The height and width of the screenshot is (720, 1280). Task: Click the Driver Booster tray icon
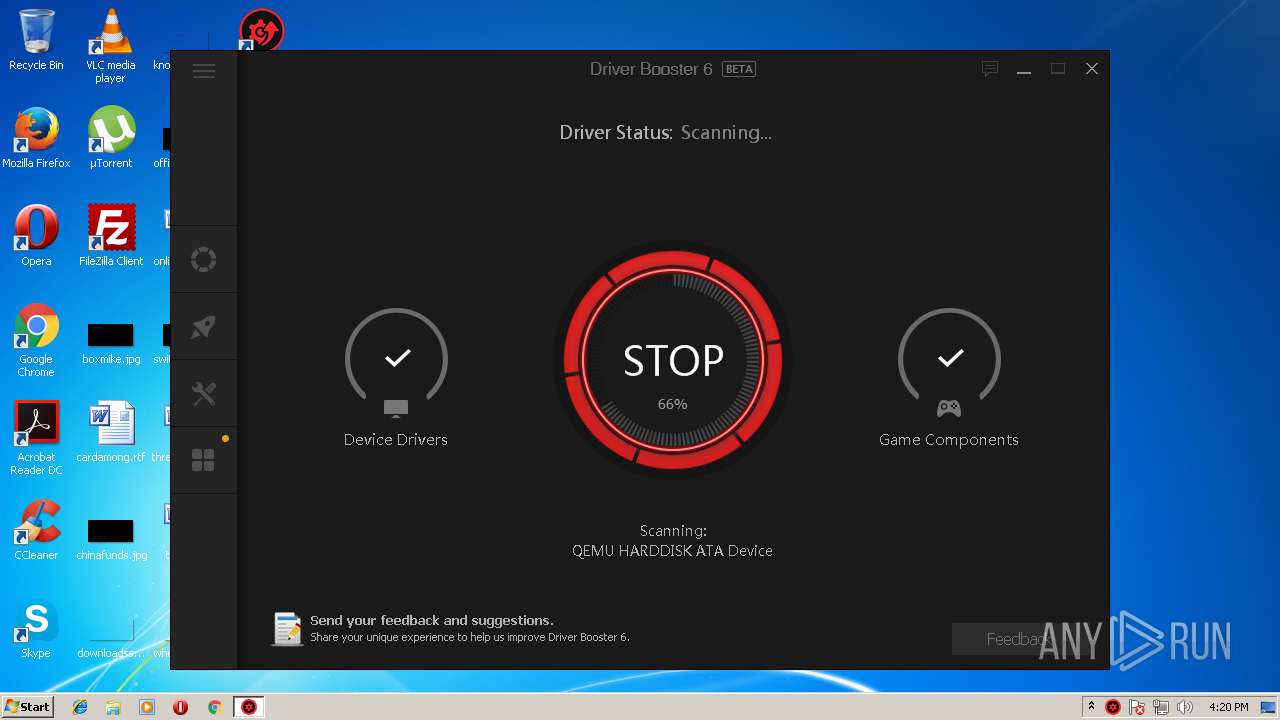pyautogui.click(x=1113, y=707)
